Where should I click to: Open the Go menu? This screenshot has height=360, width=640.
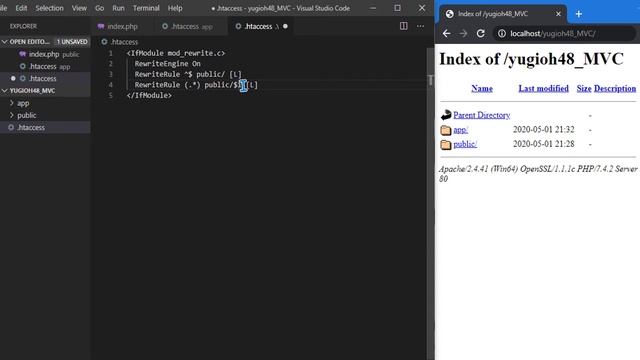click(x=99, y=8)
